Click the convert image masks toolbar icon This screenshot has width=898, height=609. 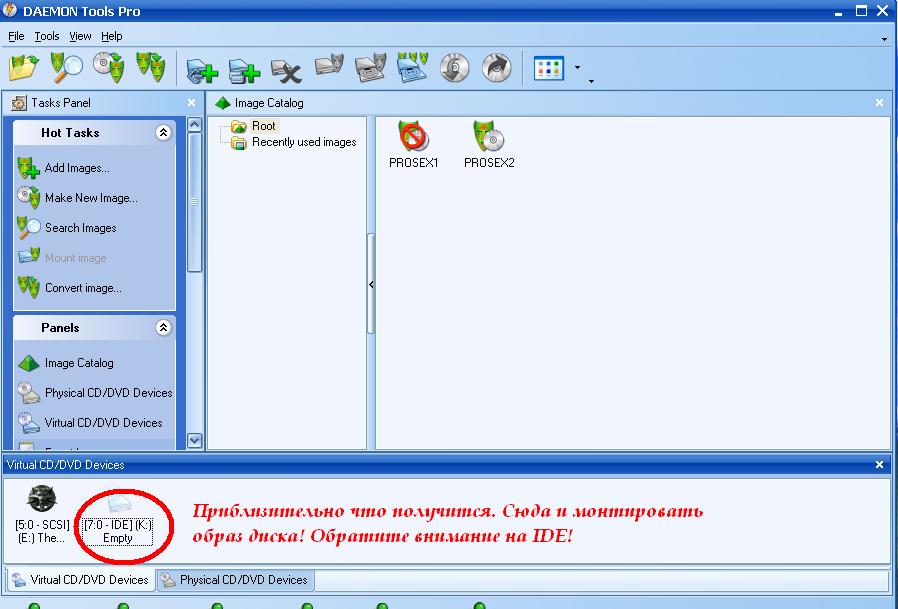pos(151,68)
